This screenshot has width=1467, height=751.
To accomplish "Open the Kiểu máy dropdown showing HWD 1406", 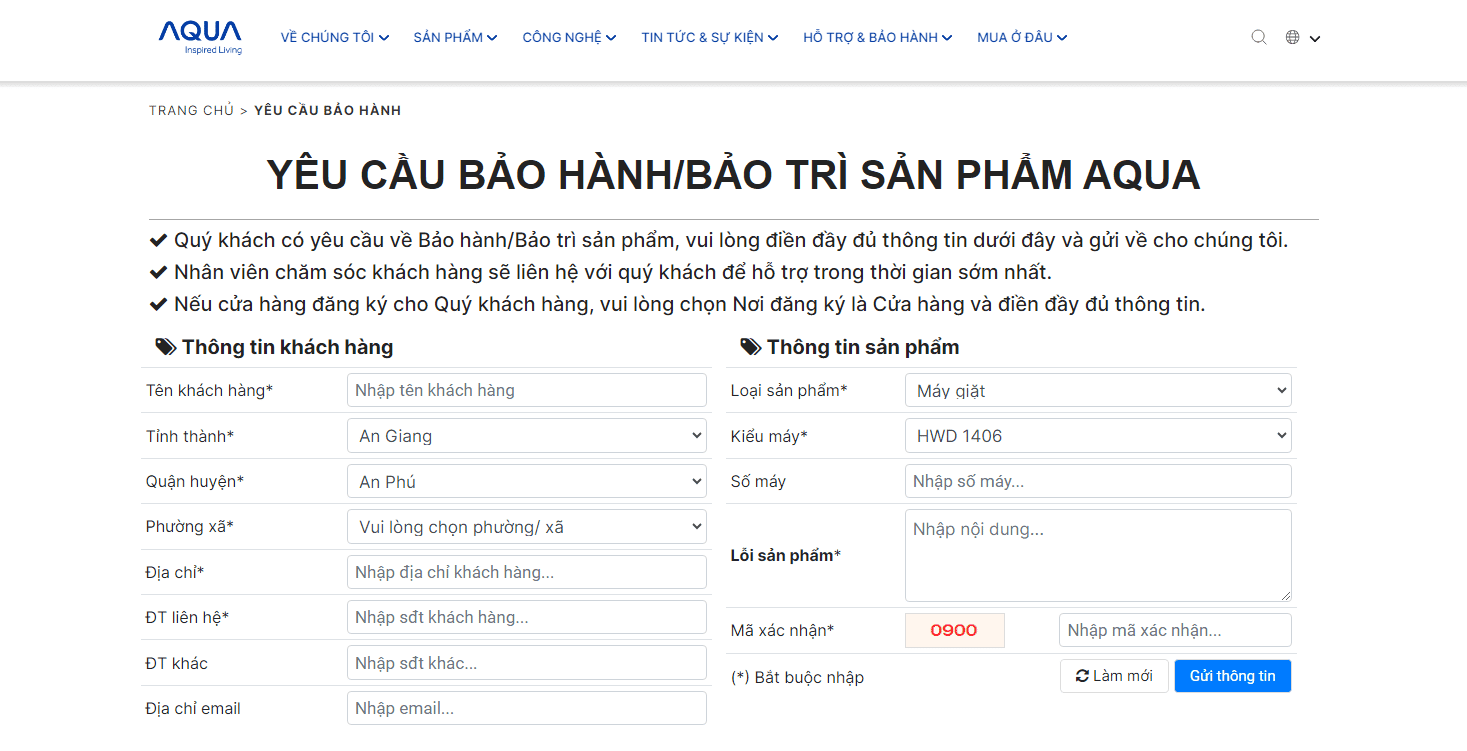I will 1097,435.
